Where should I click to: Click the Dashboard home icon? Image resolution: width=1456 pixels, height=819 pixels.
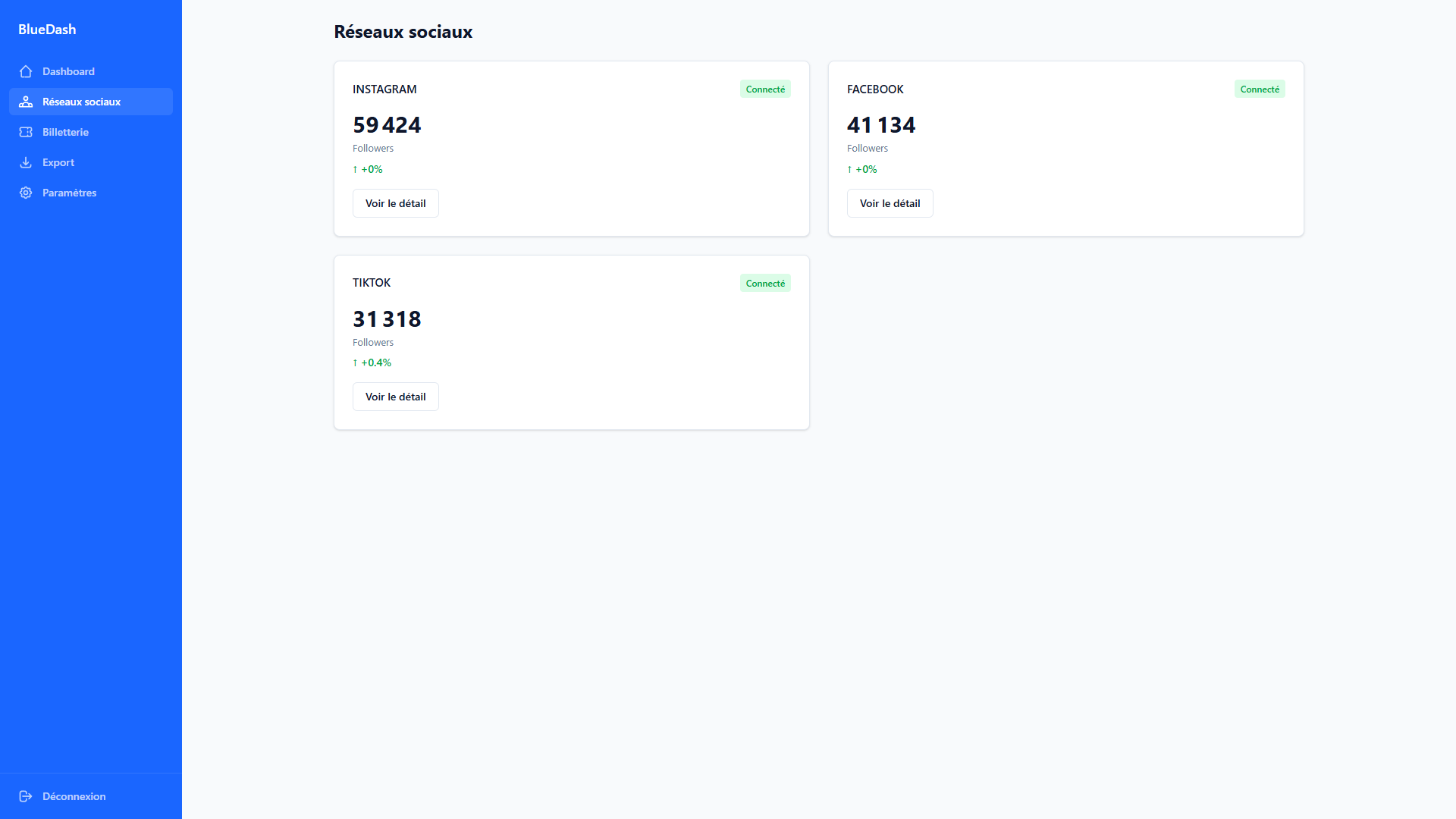(26, 71)
